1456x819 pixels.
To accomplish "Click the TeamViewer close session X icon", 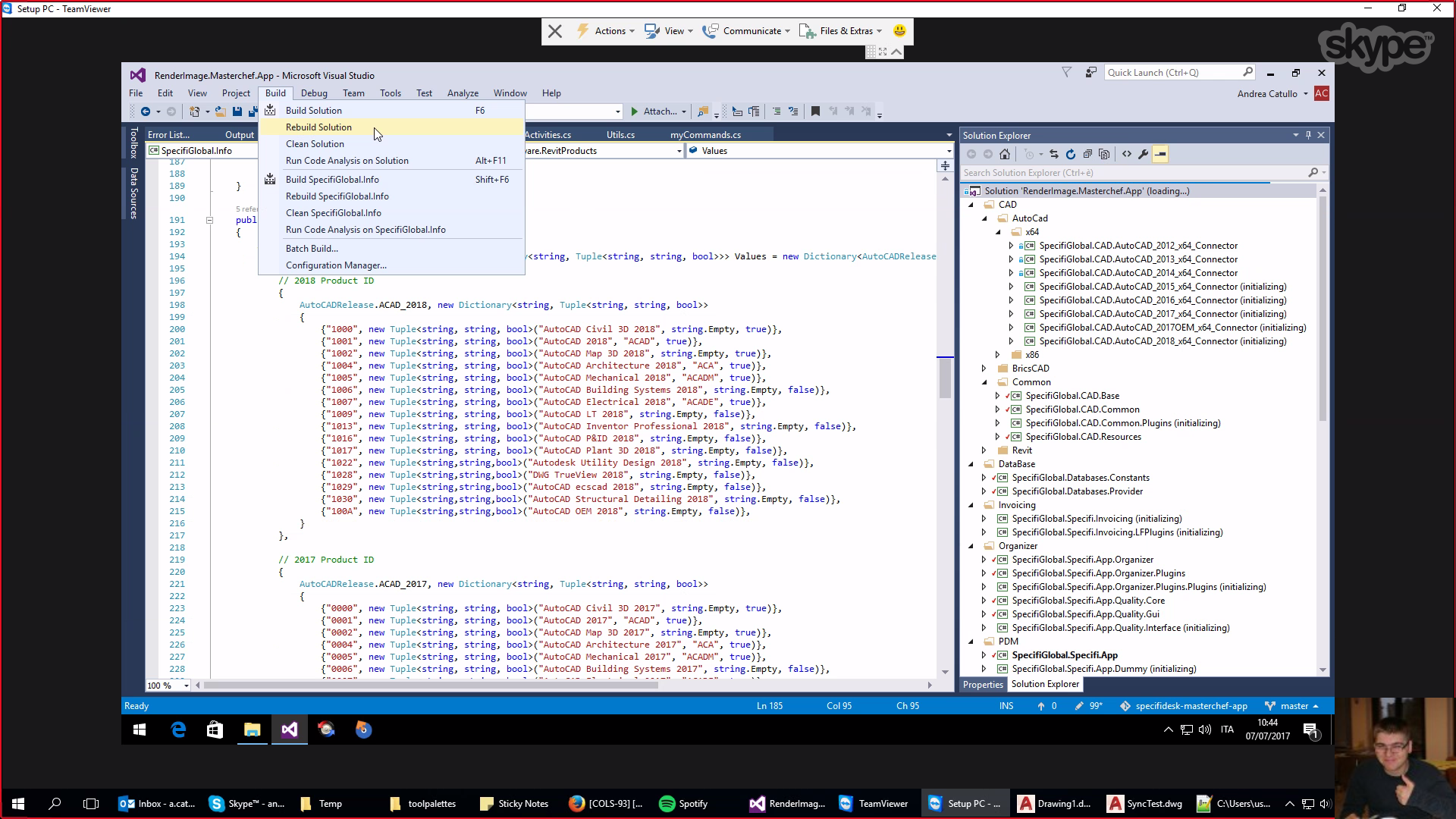I will [x=555, y=31].
